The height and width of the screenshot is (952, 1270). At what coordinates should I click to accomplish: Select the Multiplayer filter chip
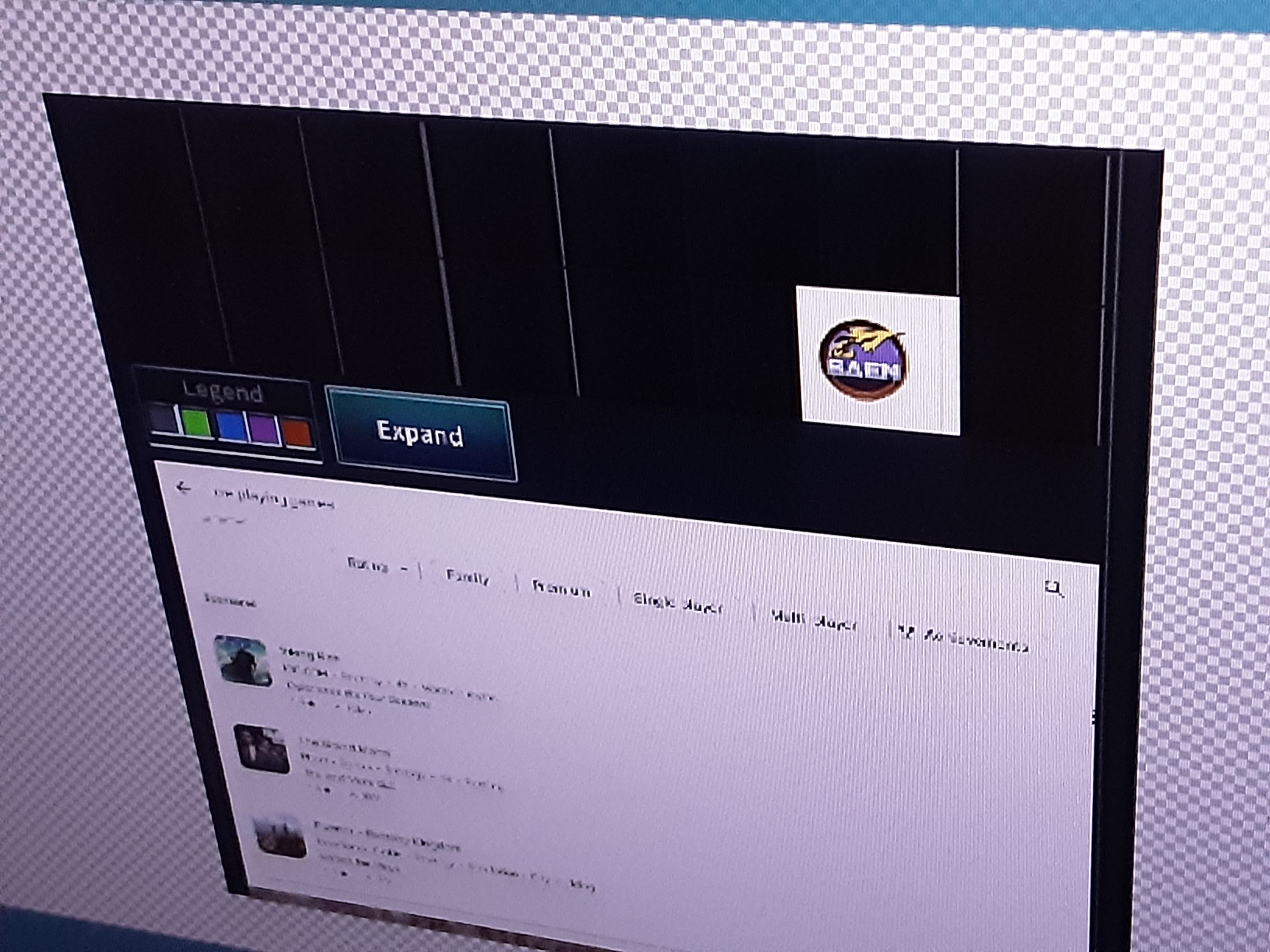coord(813,621)
